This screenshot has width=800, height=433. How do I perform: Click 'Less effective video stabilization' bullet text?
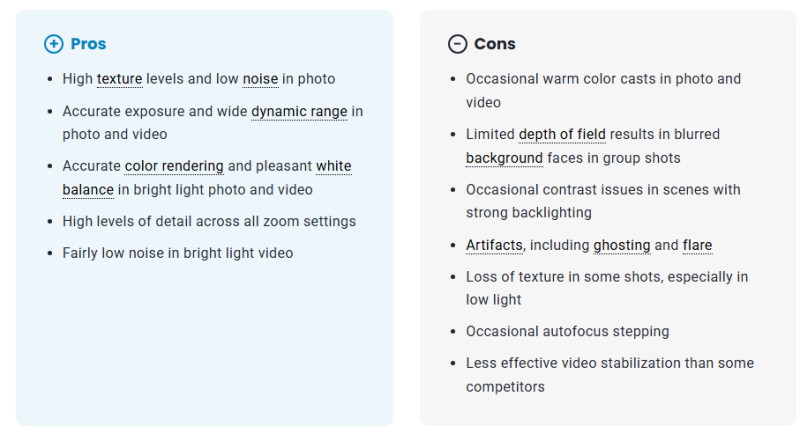click(x=610, y=375)
